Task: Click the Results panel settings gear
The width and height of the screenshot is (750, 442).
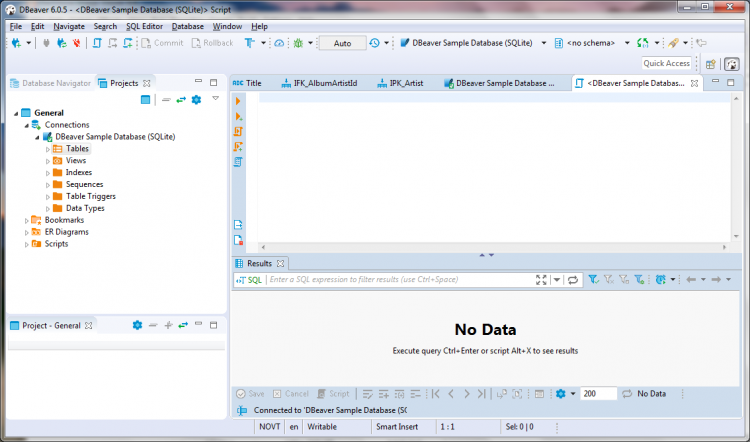Action: [561, 394]
